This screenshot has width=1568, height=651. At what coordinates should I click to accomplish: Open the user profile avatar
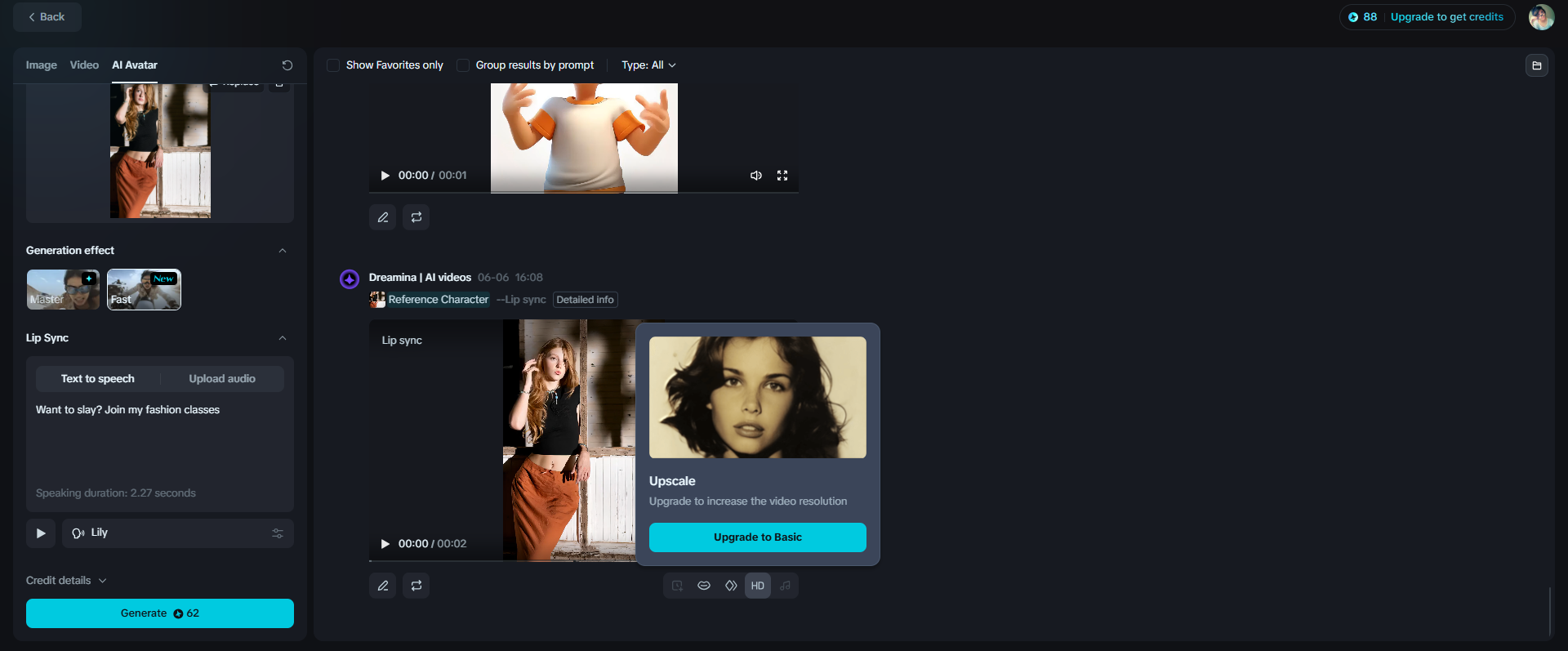tap(1542, 17)
